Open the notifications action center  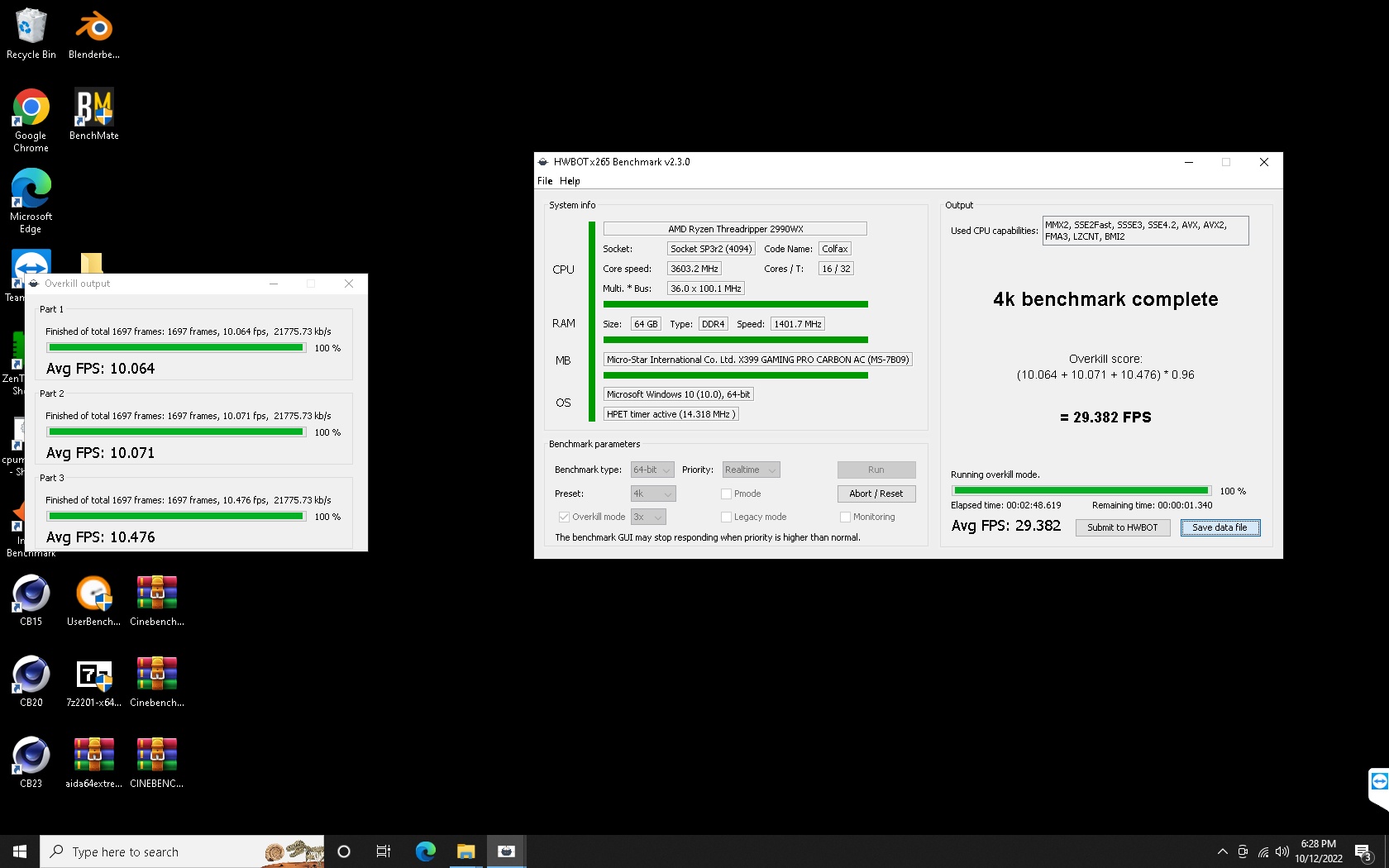point(1363,851)
